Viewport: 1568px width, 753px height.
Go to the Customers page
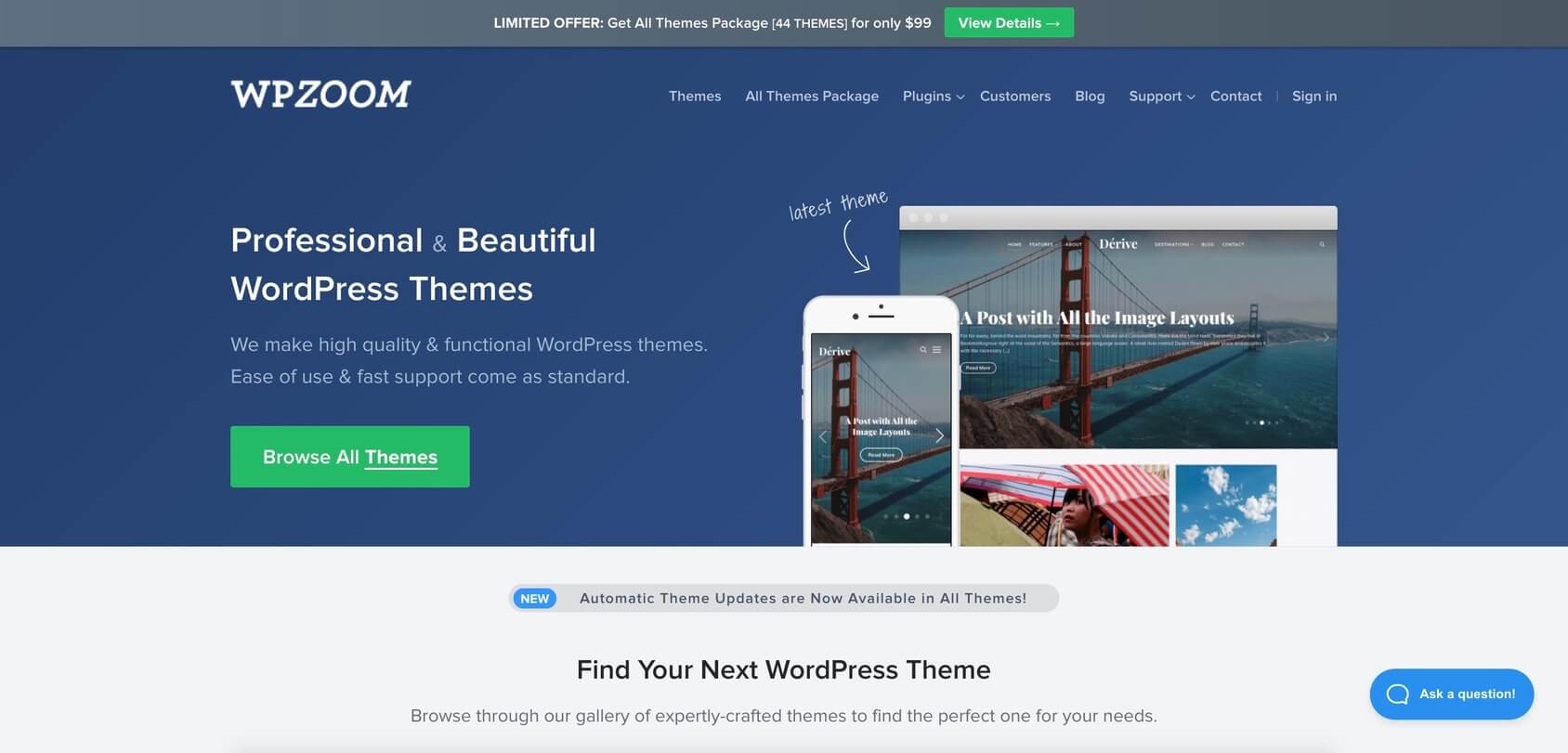pyautogui.click(x=1015, y=96)
